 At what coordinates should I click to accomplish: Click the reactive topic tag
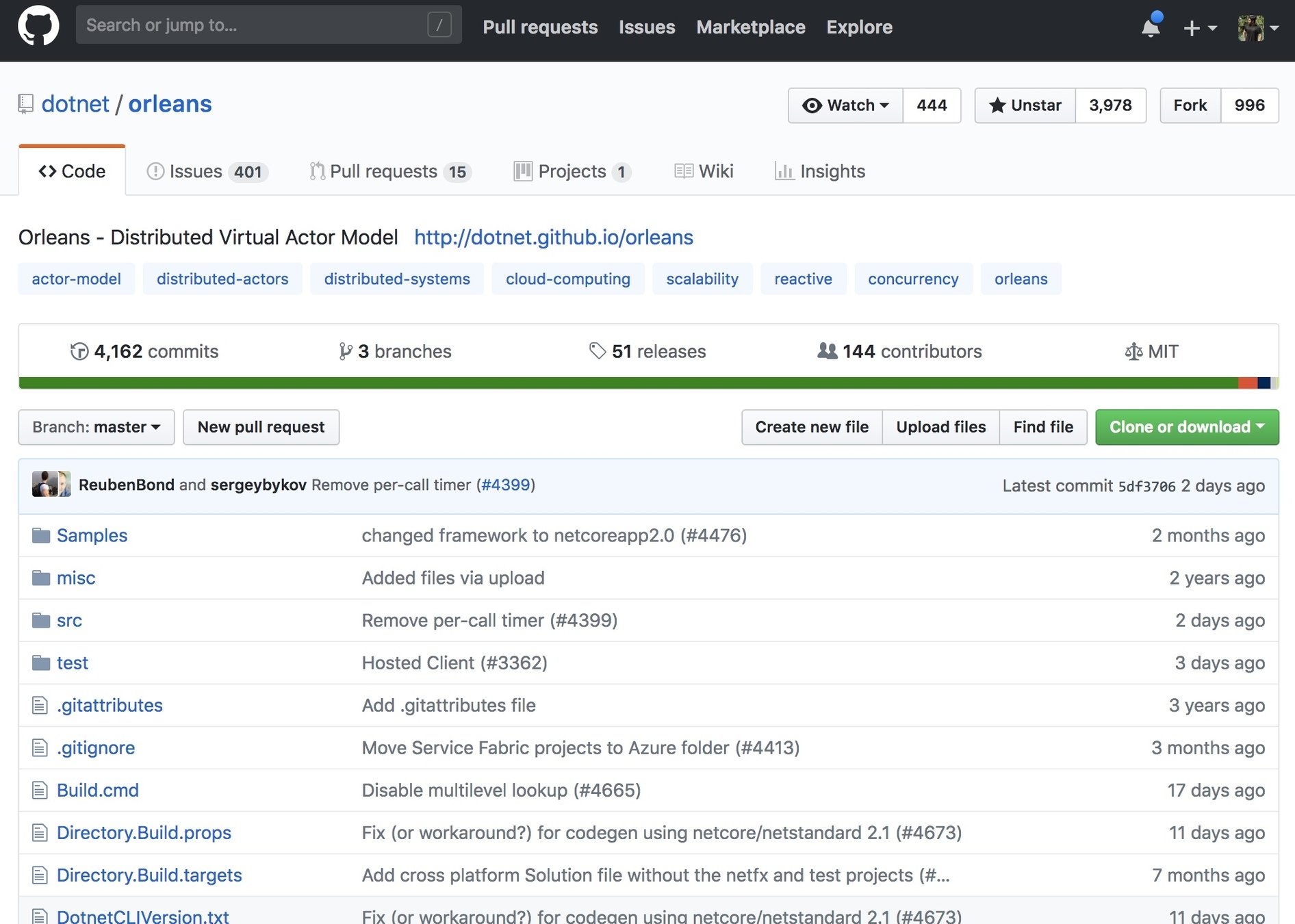click(804, 279)
